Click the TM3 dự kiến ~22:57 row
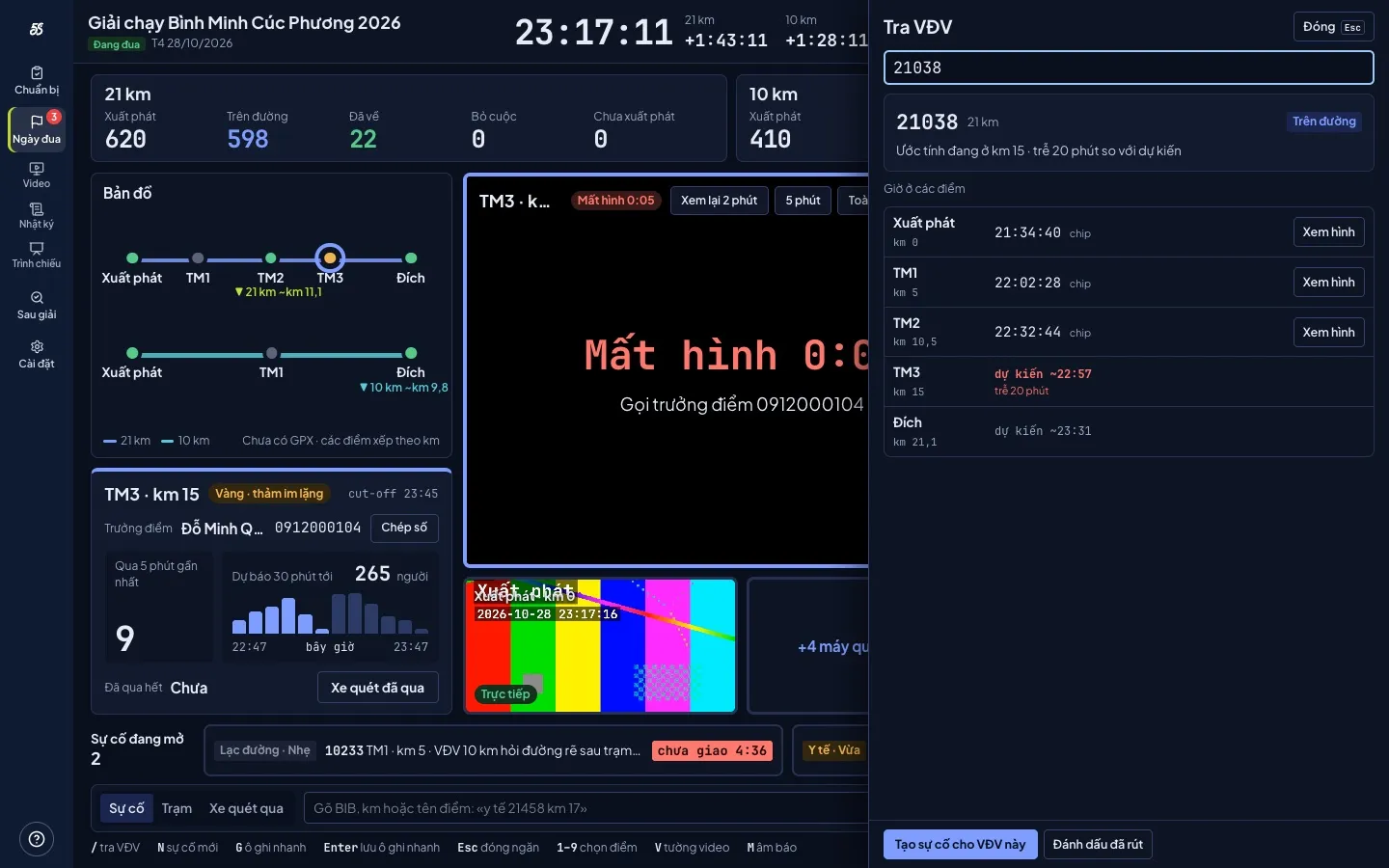 (1129, 382)
